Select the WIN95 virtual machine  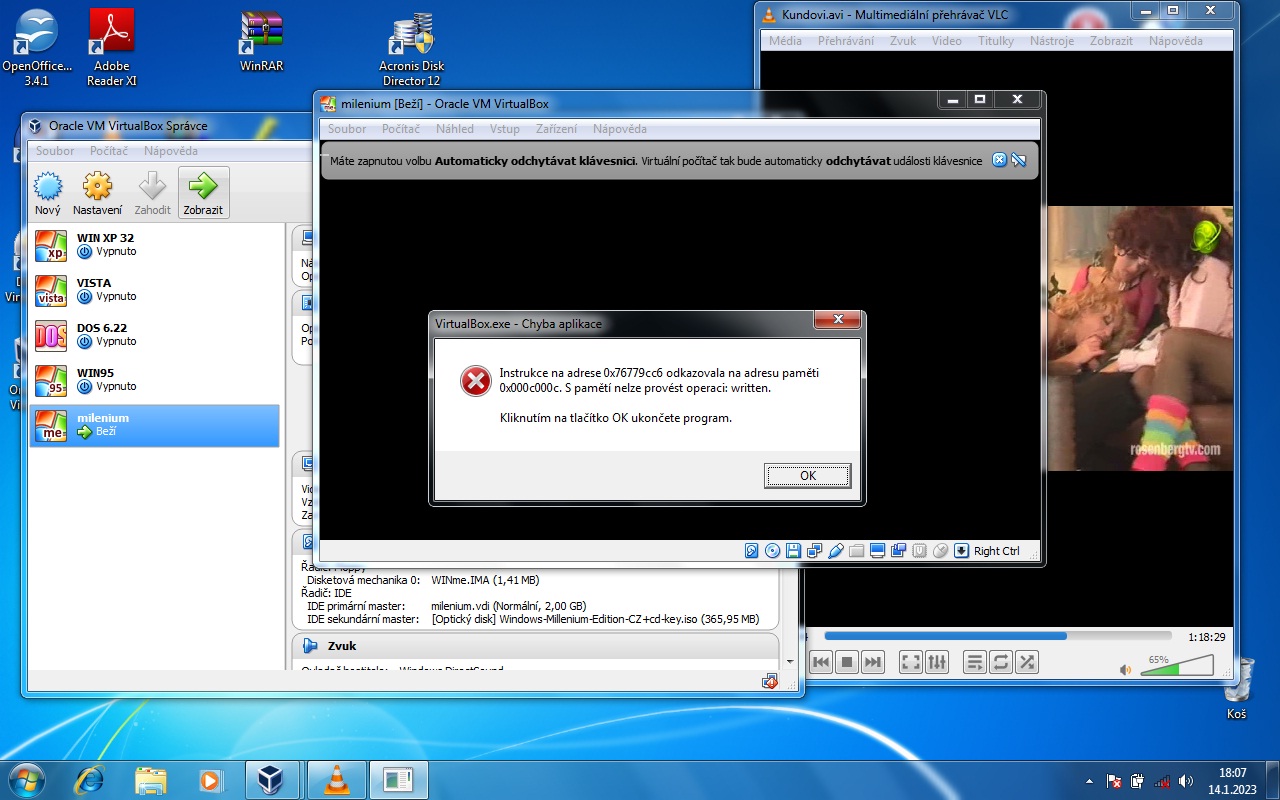[155, 380]
